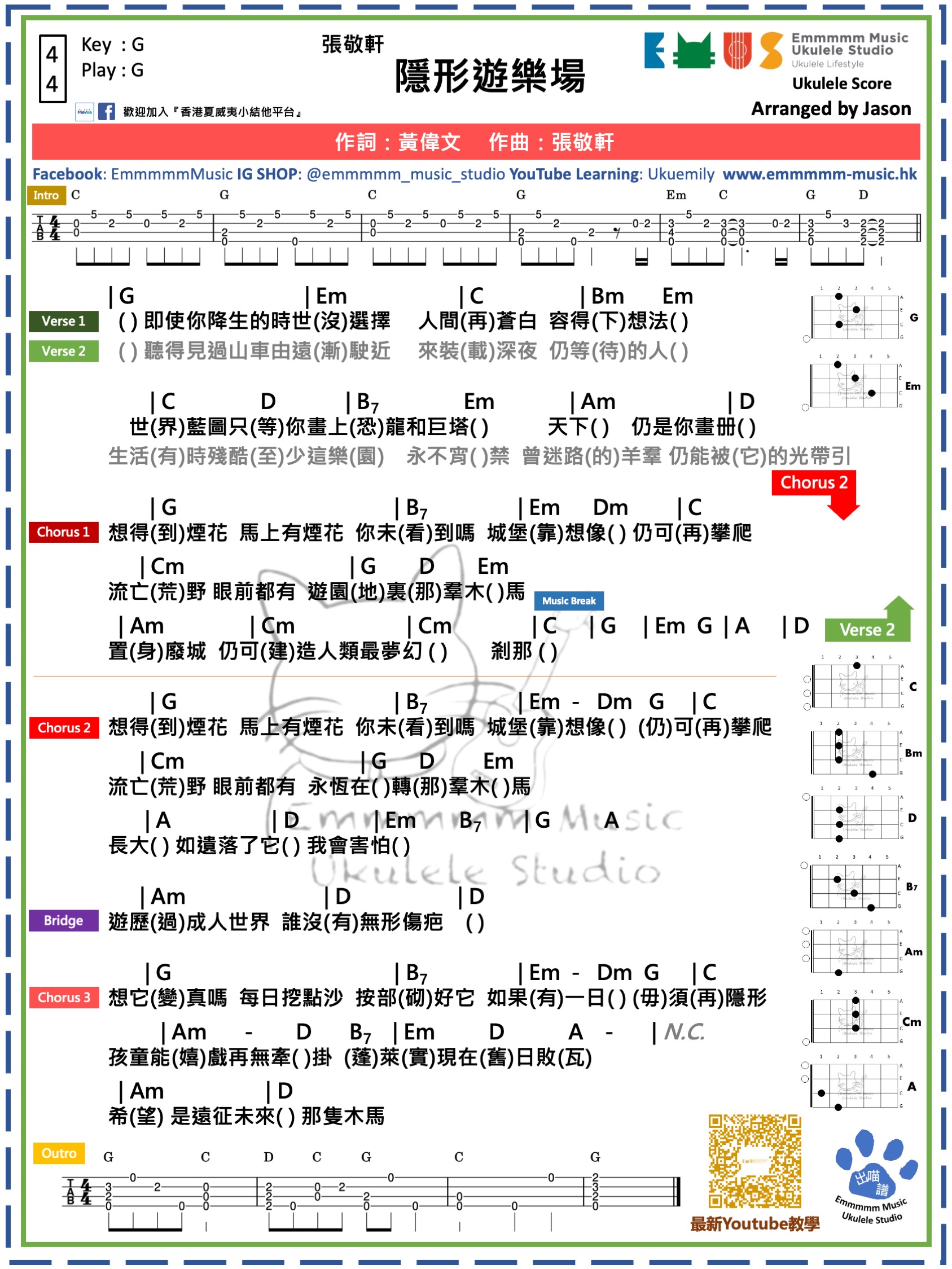Click the Chorus 2 label beside the lyrics

pyautogui.click(x=64, y=727)
